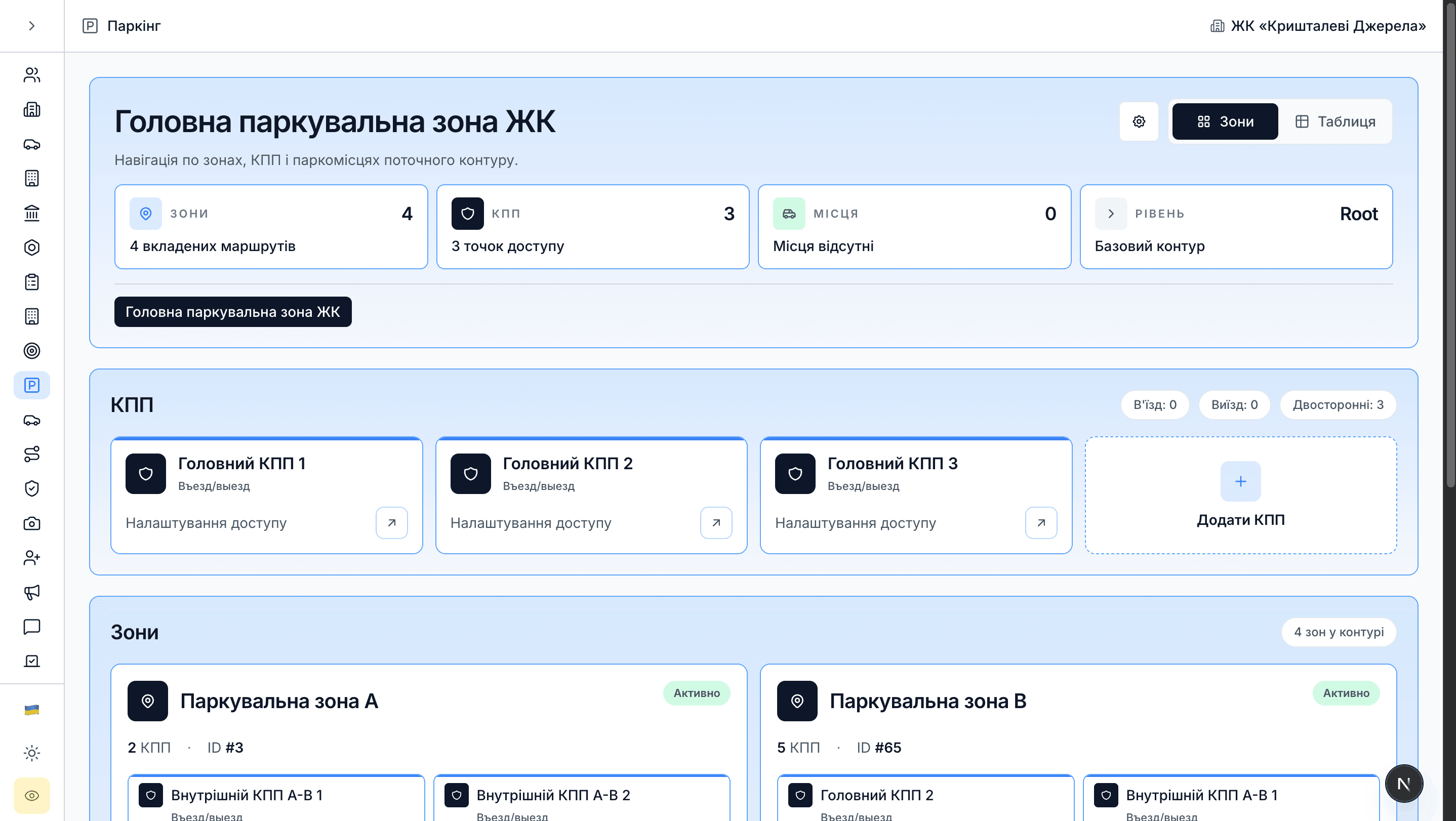Open the megaphone announcements icon in sidebar
1456x821 pixels.
(x=32, y=592)
